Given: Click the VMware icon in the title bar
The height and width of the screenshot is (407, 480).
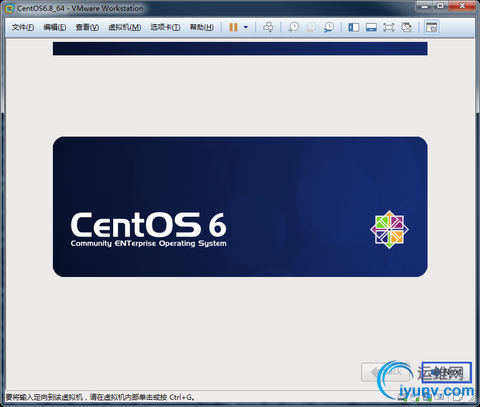Looking at the screenshot, I should click(x=10, y=9).
